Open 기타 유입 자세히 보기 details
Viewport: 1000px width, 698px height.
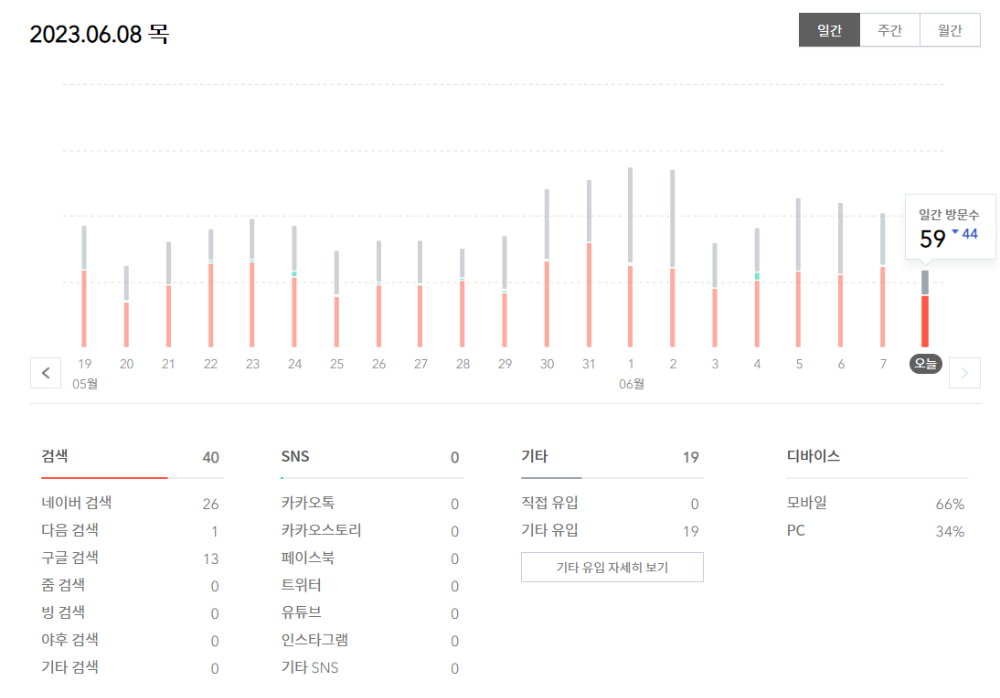click(612, 567)
